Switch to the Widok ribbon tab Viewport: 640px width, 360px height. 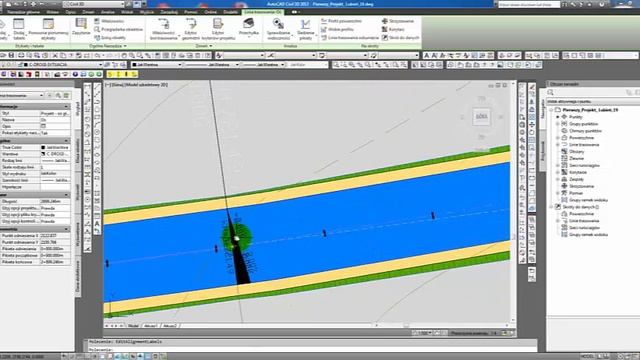(127, 12)
